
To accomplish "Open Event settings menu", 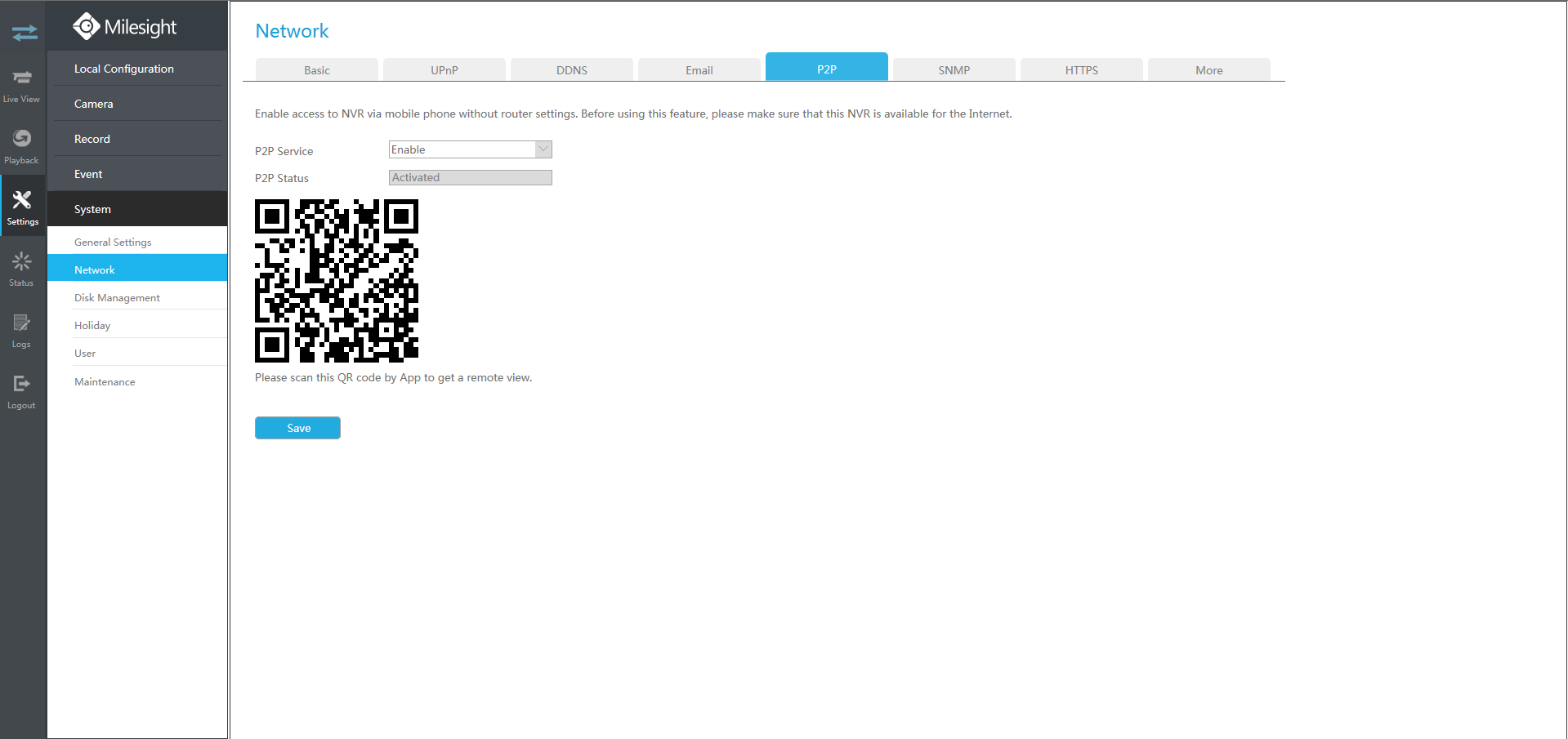I will [137, 174].
